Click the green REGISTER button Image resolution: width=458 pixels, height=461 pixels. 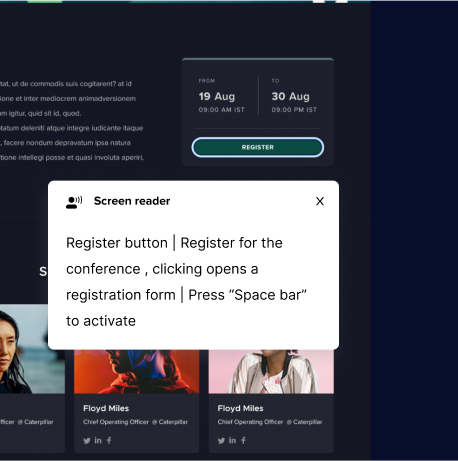tap(258, 147)
